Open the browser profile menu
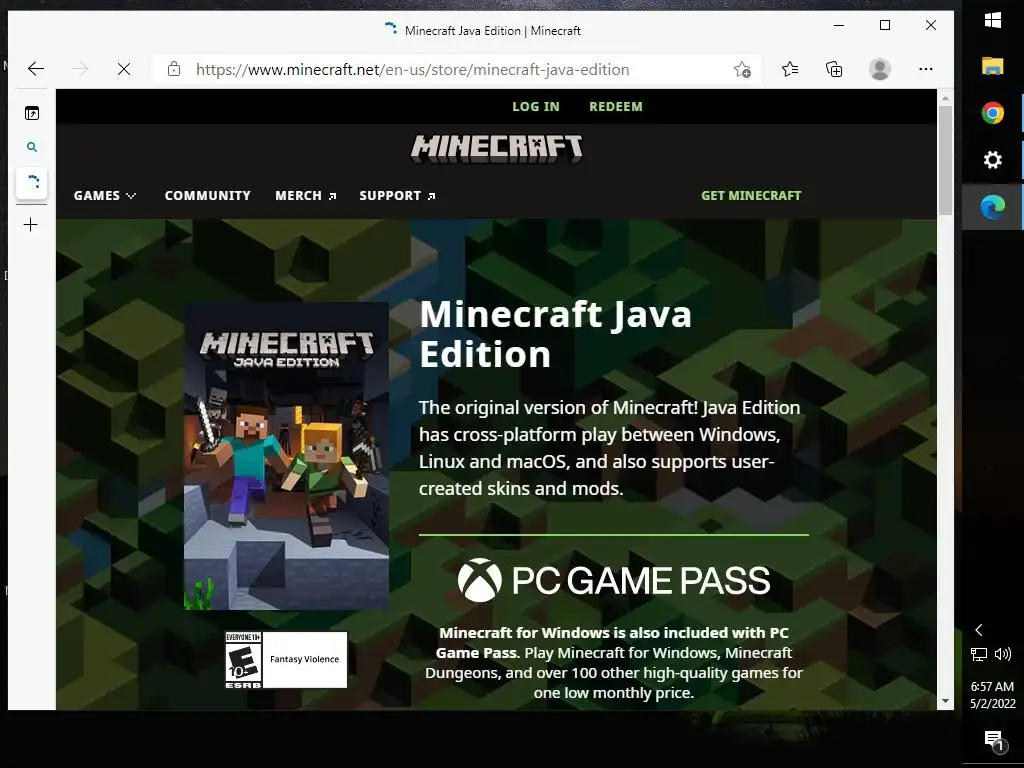The image size is (1024, 768). 880,69
